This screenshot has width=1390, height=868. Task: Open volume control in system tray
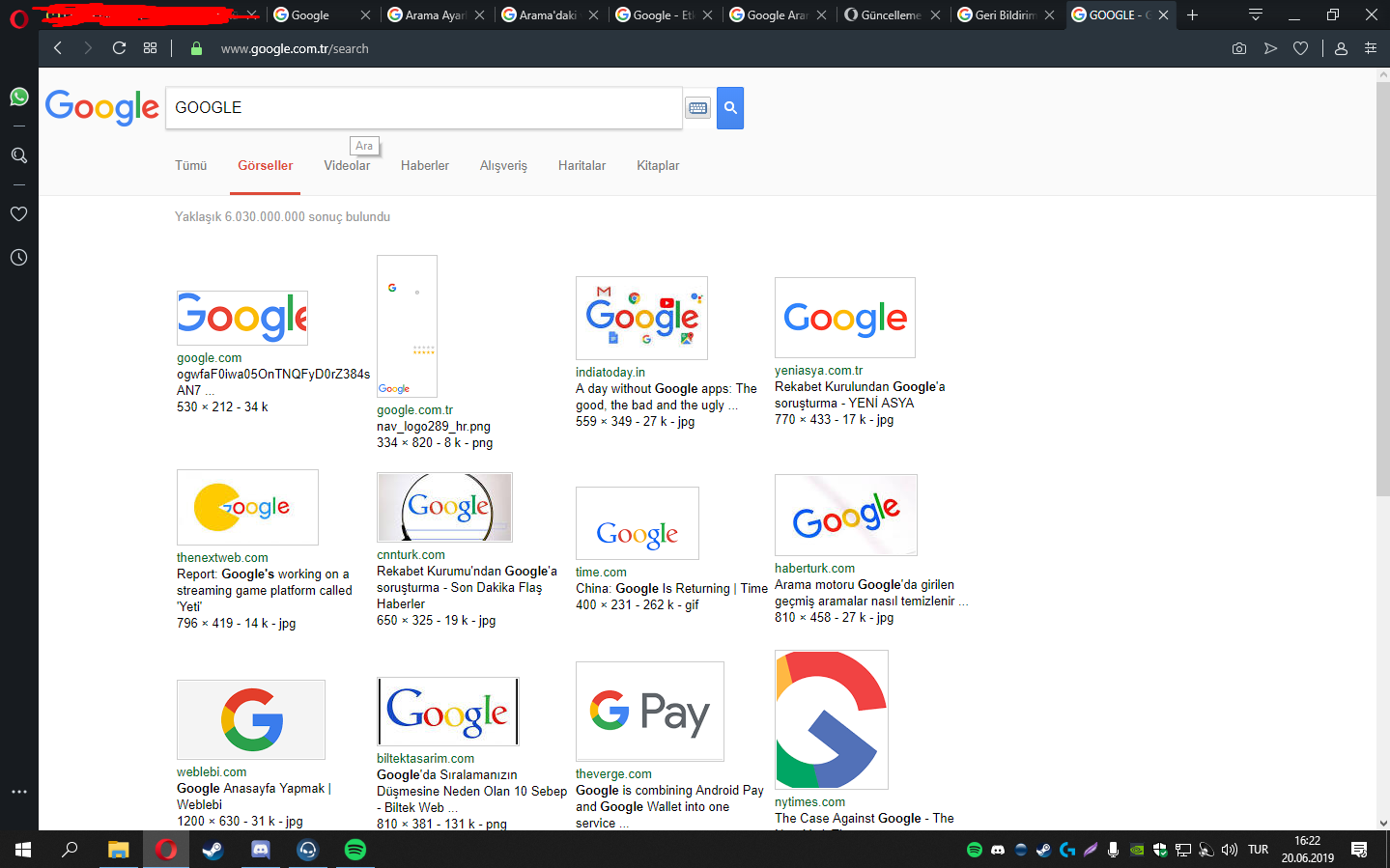coord(1229,850)
